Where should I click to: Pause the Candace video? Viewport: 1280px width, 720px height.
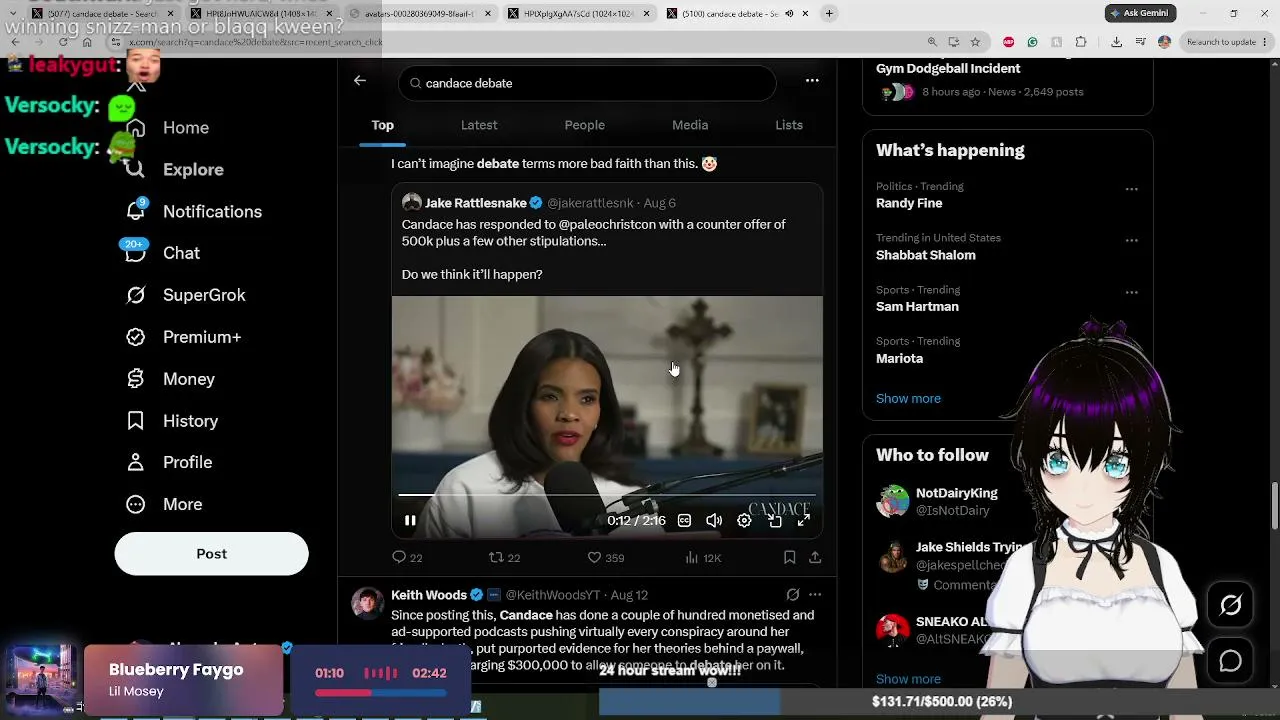(x=410, y=521)
